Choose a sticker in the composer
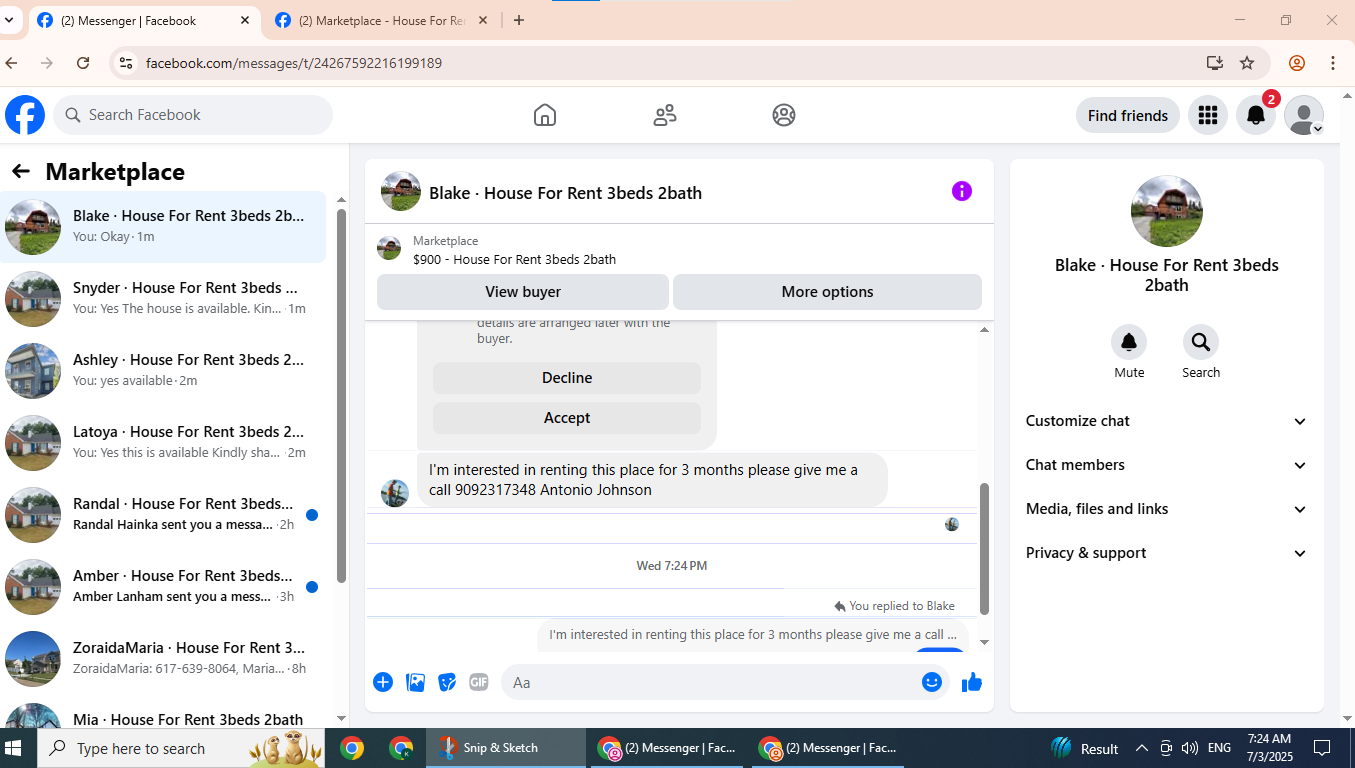Image resolution: width=1355 pixels, height=768 pixels. (x=447, y=682)
